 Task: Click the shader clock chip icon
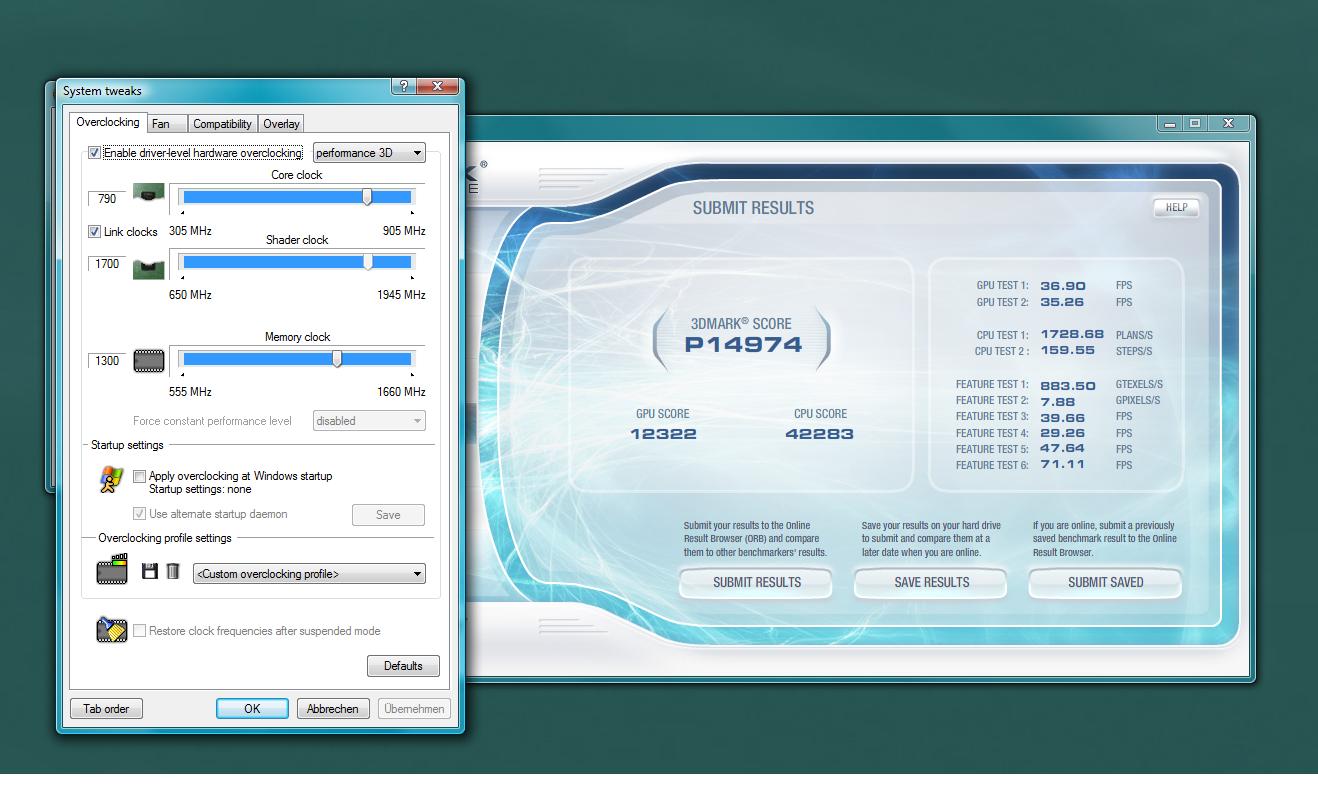(x=148, y=269)
